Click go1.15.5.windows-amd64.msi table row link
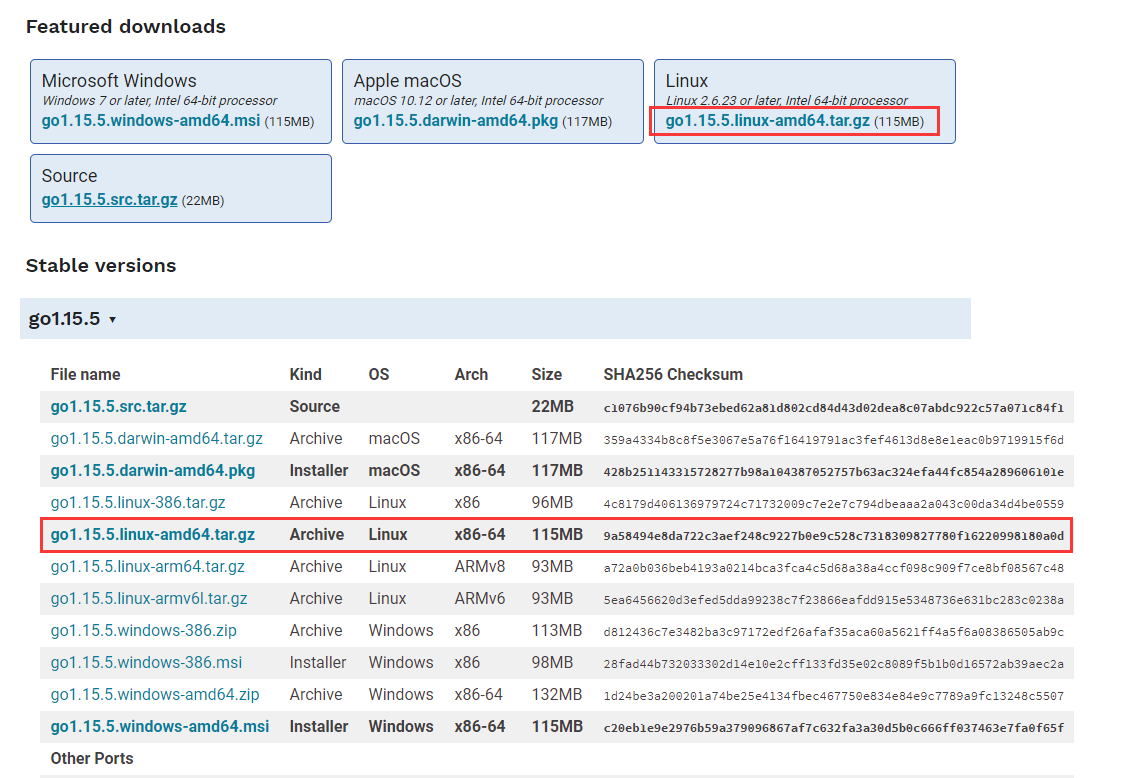 coord(160,727)
